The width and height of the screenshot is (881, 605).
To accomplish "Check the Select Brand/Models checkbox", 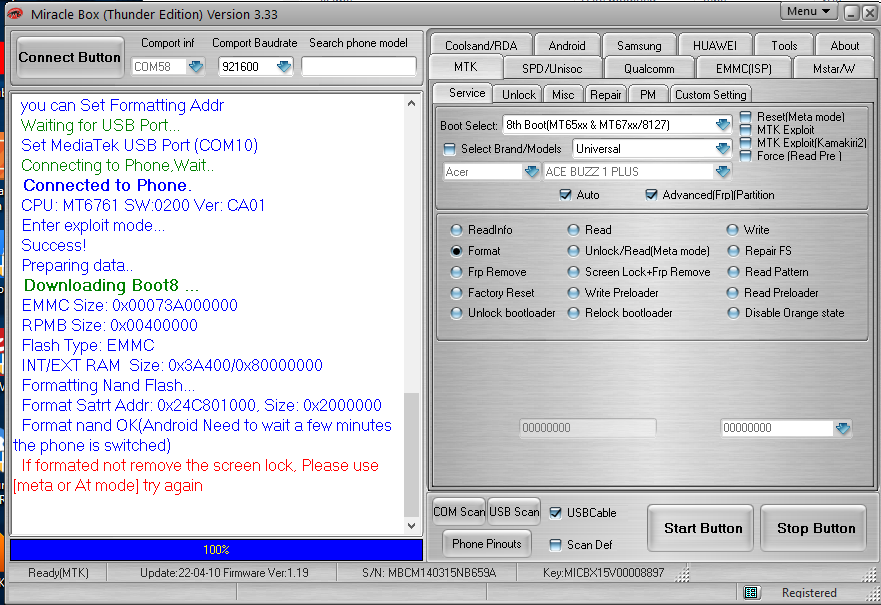I will (449, 149).
